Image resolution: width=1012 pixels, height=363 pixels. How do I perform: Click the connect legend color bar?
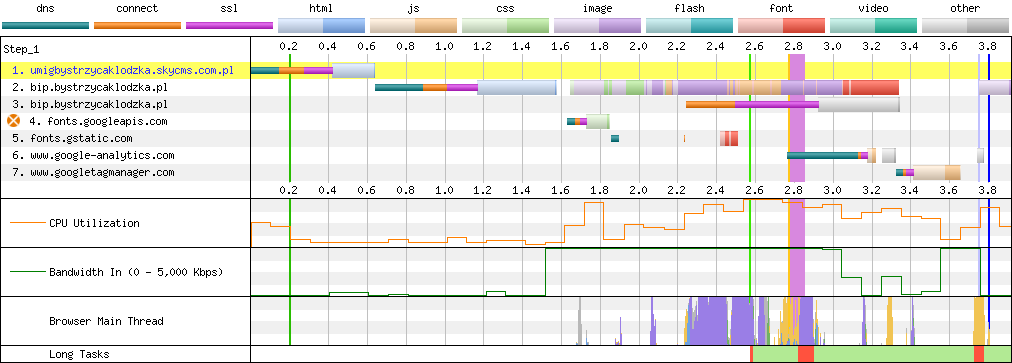[137, 26]
